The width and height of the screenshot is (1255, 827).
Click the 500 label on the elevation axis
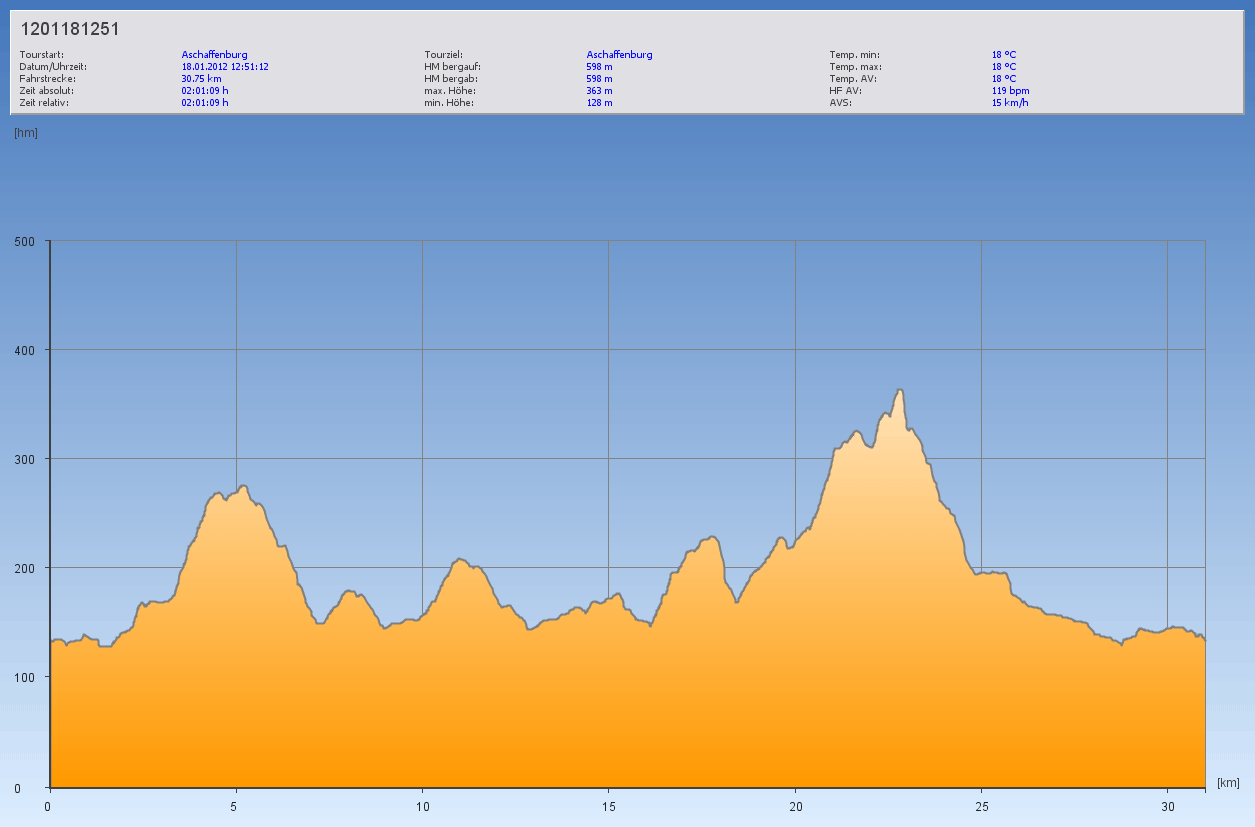(x=24, y=241)
